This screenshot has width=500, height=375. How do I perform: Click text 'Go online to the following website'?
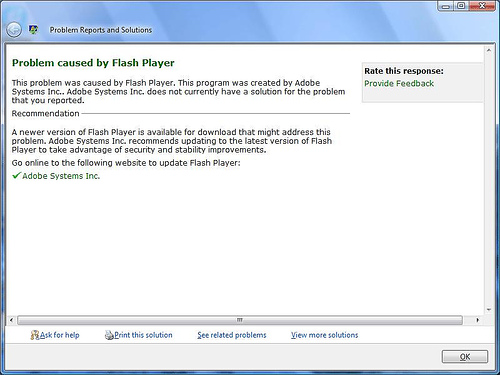click(79, 163)
